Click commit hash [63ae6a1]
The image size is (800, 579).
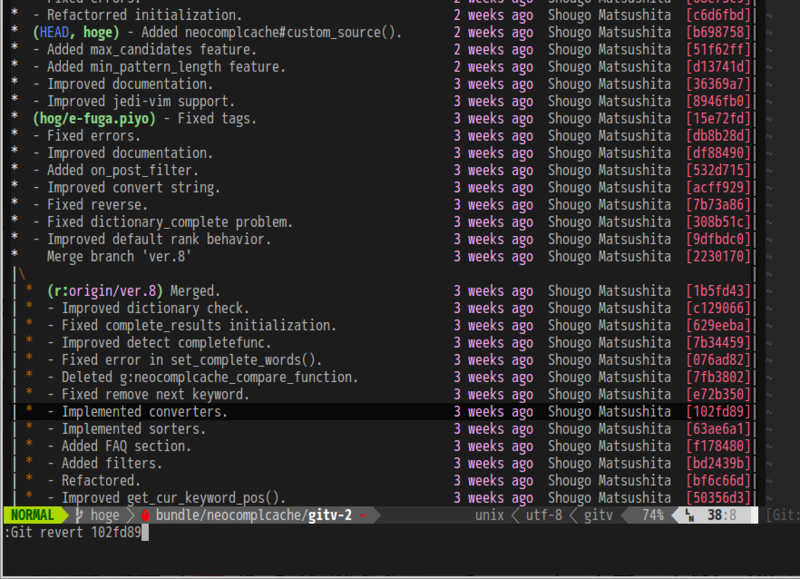[x=718, y=429]
